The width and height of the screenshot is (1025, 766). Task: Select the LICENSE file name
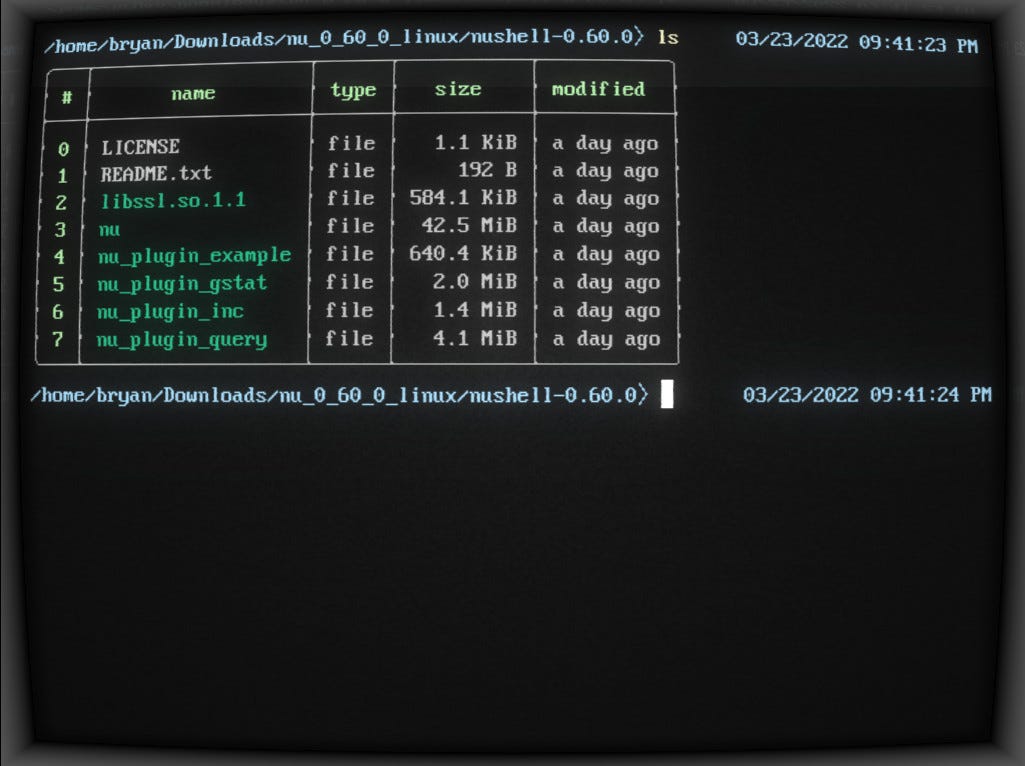tap(140, 146)
